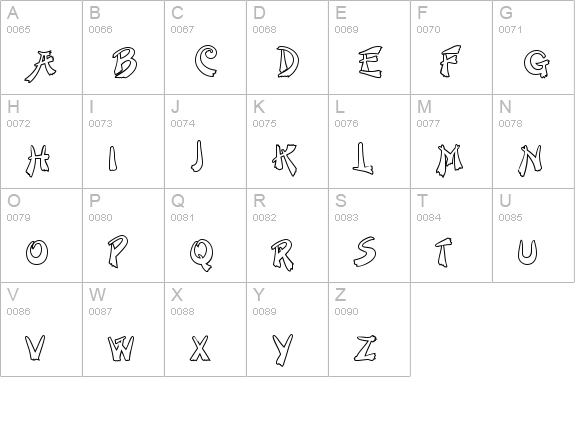Select the letter W glyph preview
The height and width of the screenshot is (421, 575).
(x=121, y=348)
